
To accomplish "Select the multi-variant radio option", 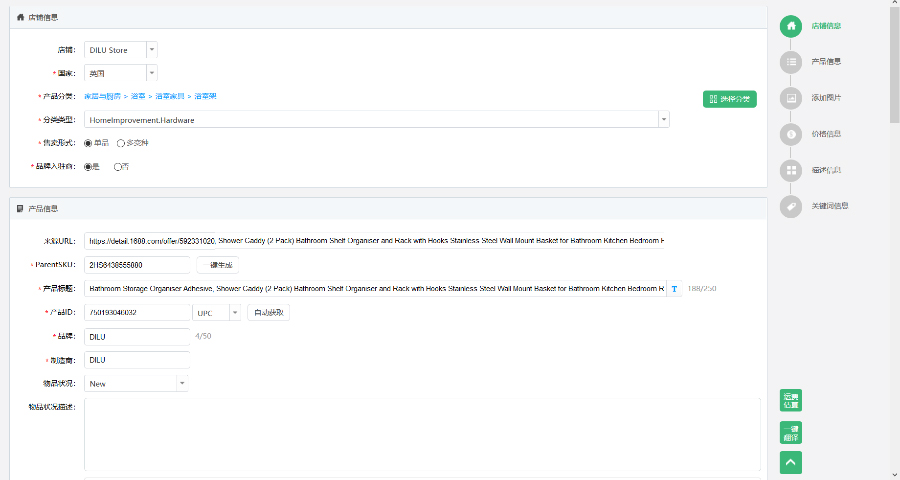I will (x=121, y=143).
